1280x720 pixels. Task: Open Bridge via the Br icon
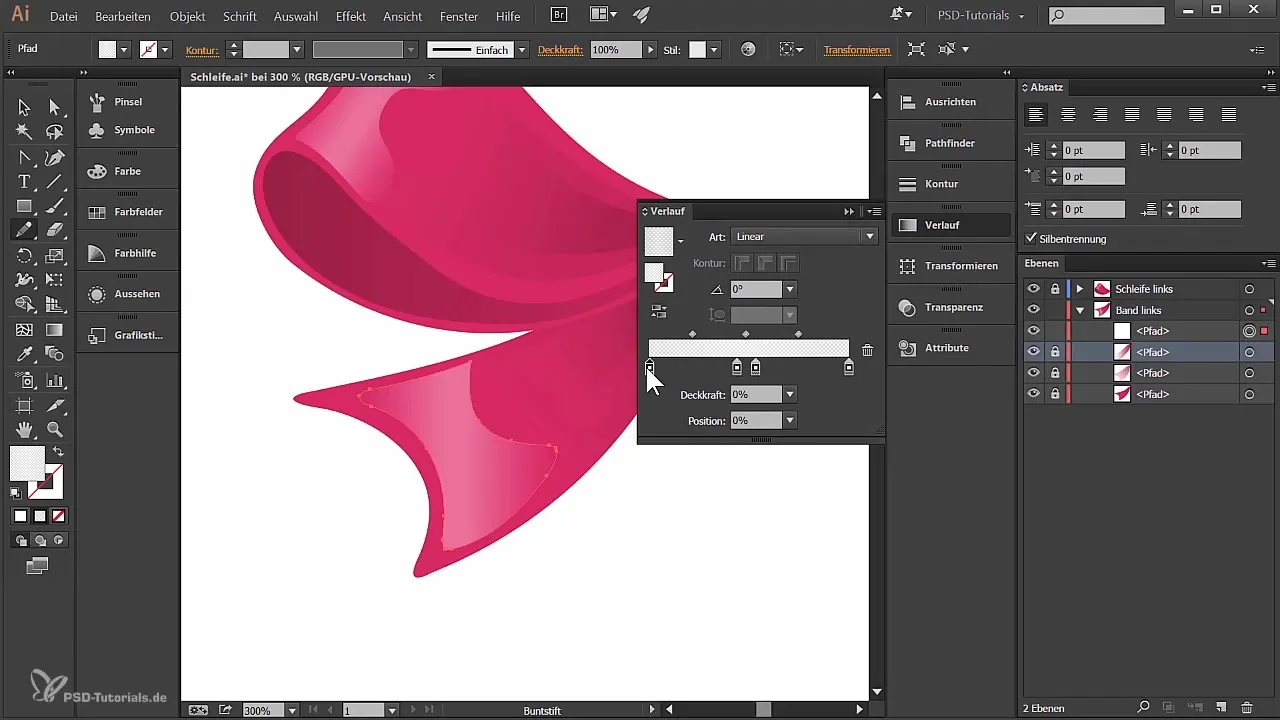(x=560, y=15)
